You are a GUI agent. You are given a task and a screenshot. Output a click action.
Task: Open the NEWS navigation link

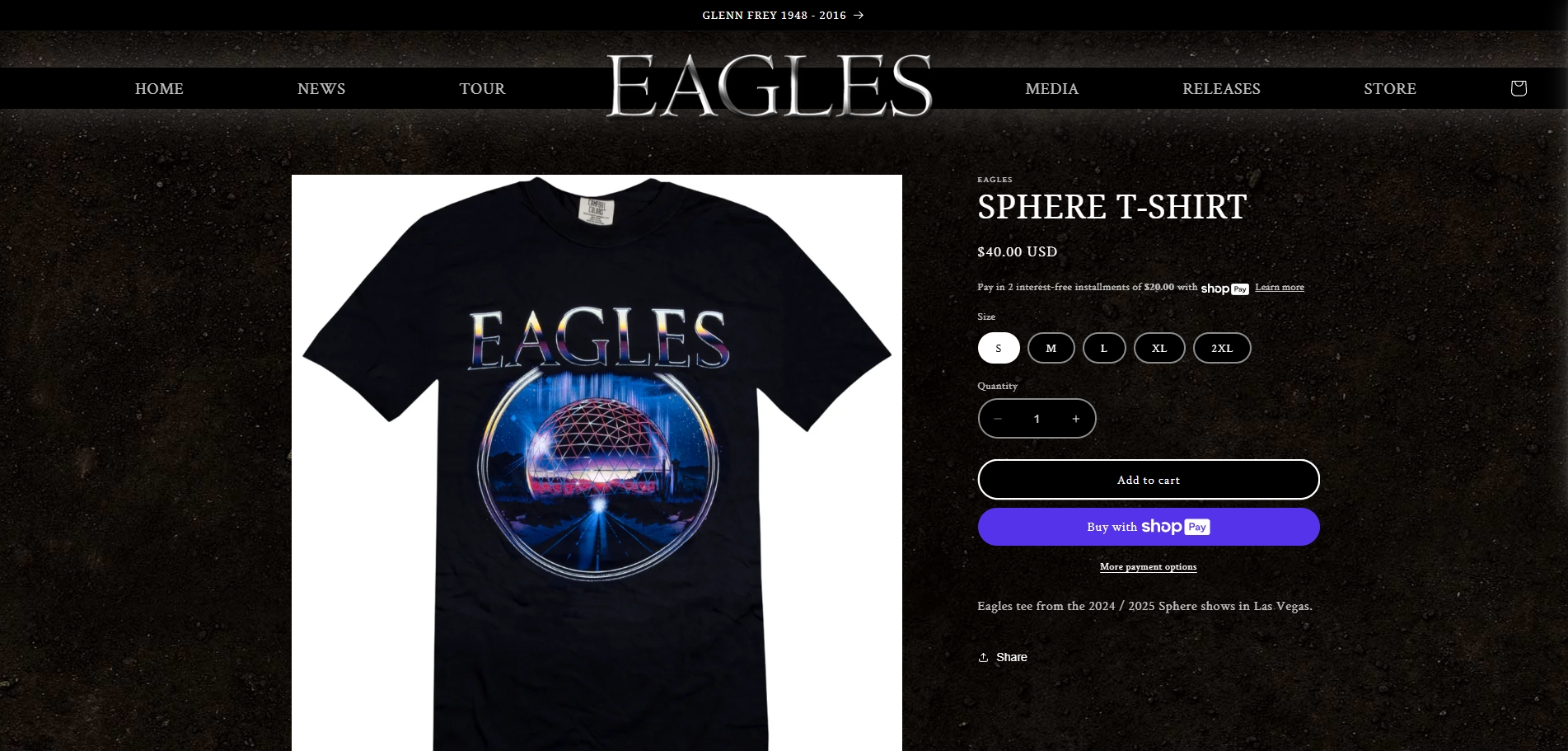click(321, 88)
